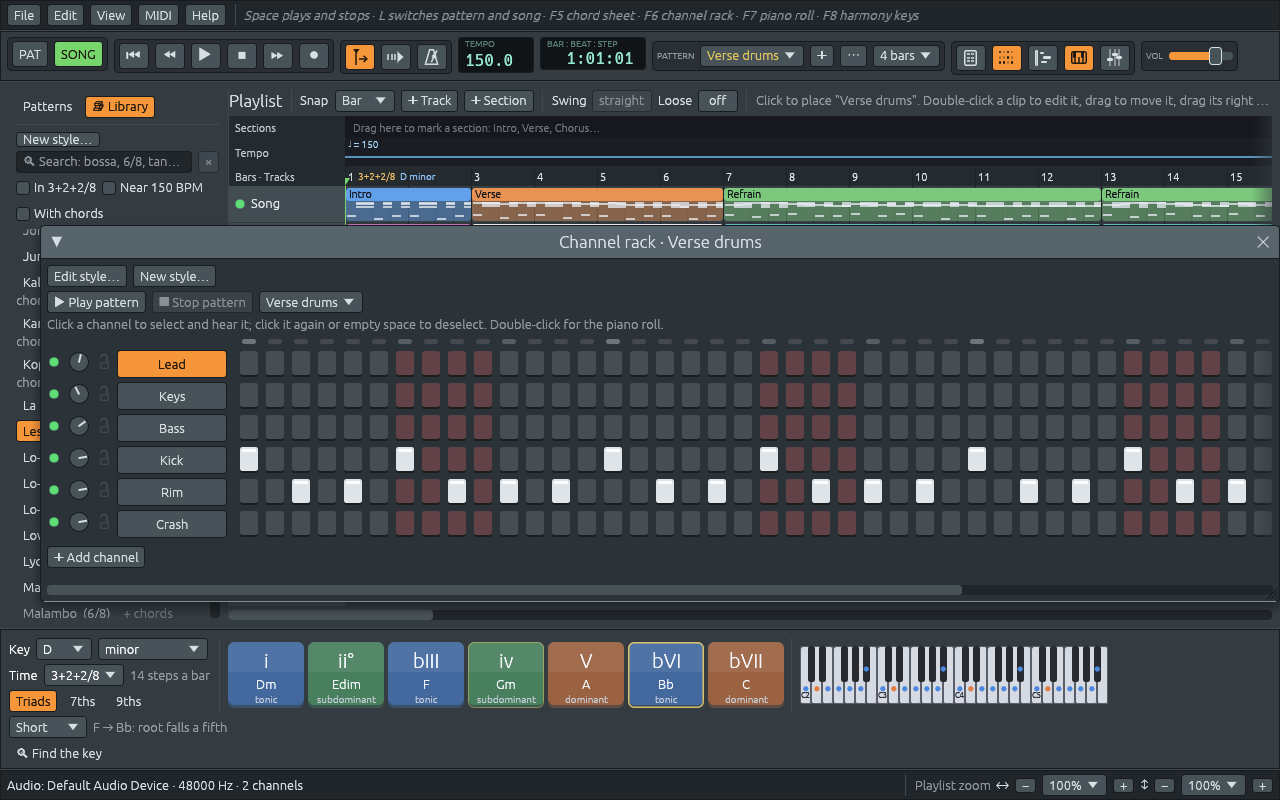Open the key 'D' dropdown
Screen dimensions: 1280x800
63,649
